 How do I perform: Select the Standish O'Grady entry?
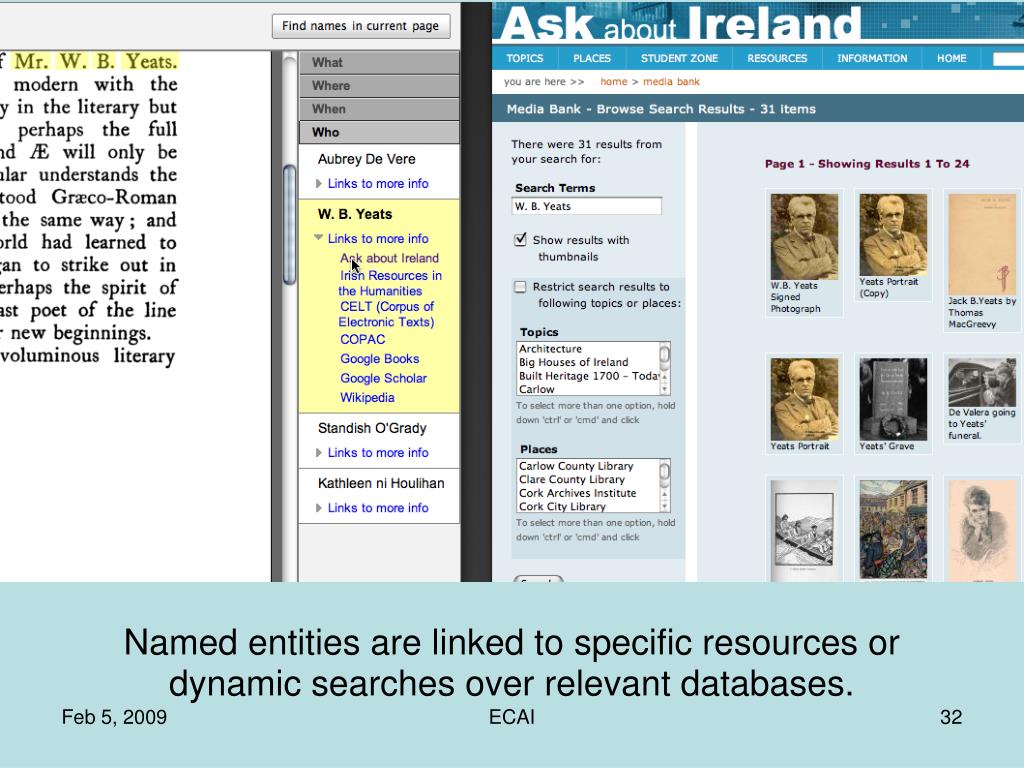tap(372, 428)
